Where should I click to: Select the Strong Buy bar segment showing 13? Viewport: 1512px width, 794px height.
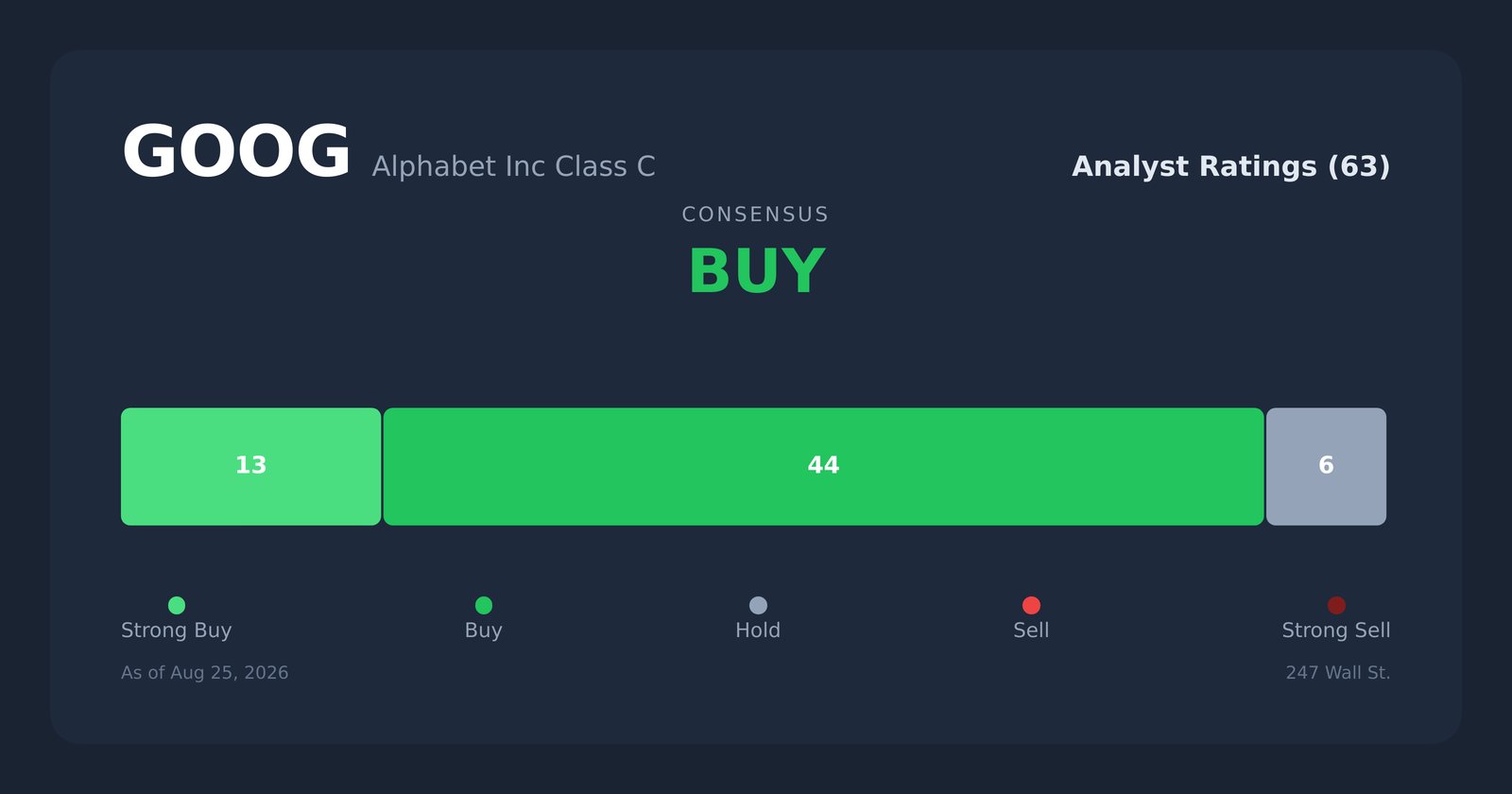click(250, 467)
